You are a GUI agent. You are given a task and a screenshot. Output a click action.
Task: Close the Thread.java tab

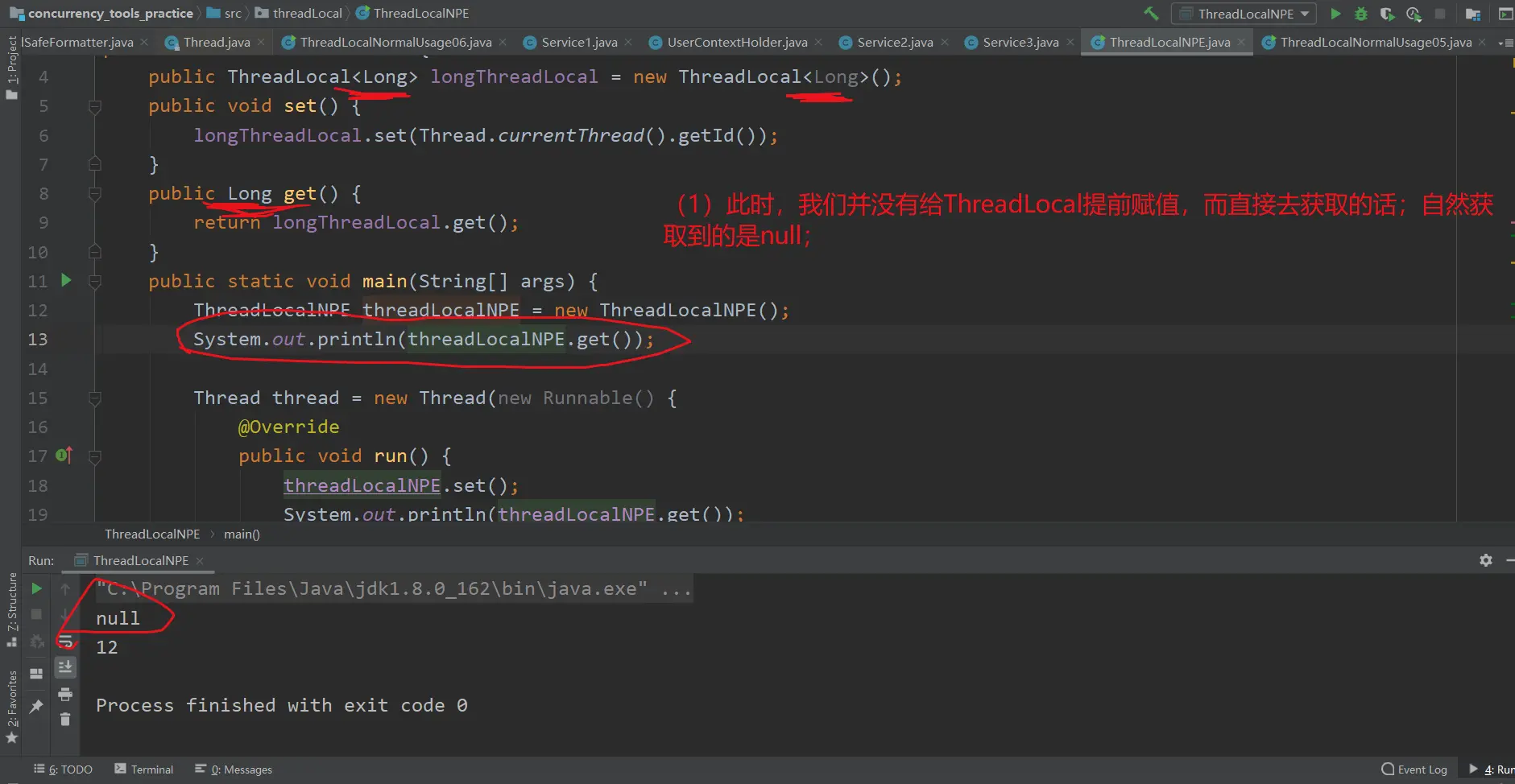click(x=261, y=42)
